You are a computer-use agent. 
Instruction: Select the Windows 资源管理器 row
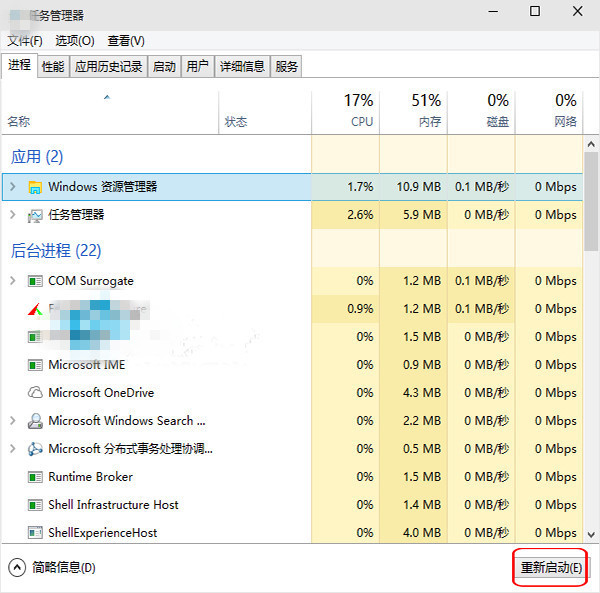point(292,187)
